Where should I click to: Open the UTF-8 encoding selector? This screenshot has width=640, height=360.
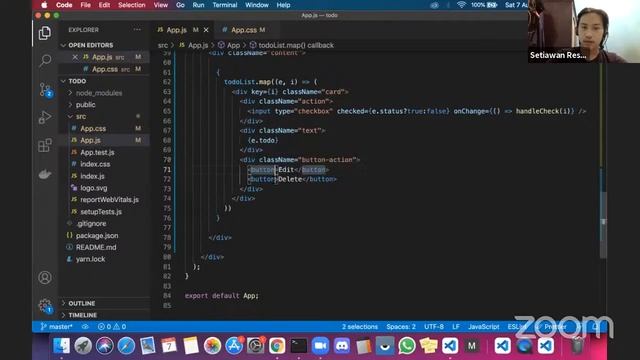(434, 327)
